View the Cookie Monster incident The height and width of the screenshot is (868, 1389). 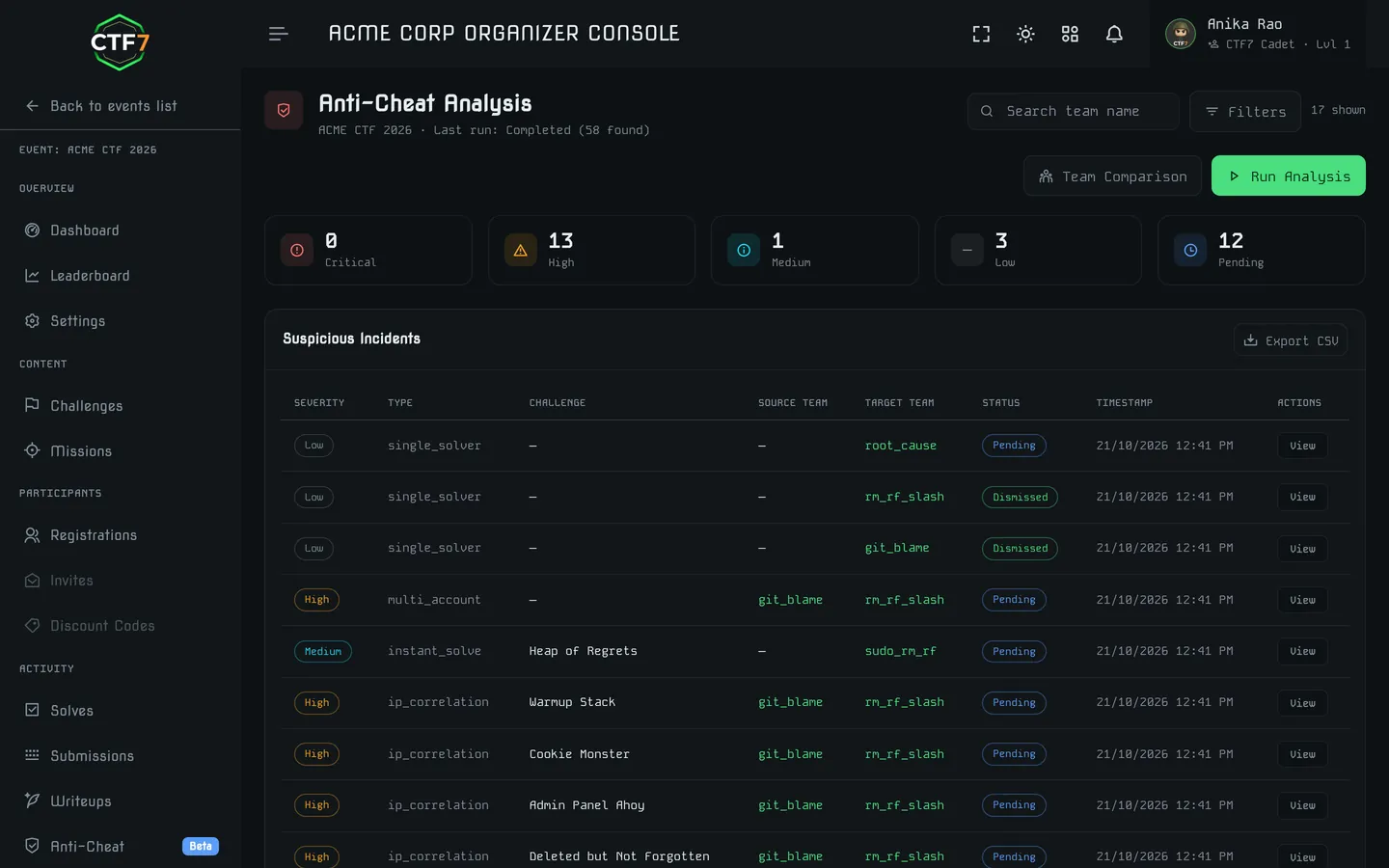coord(1302,754)
